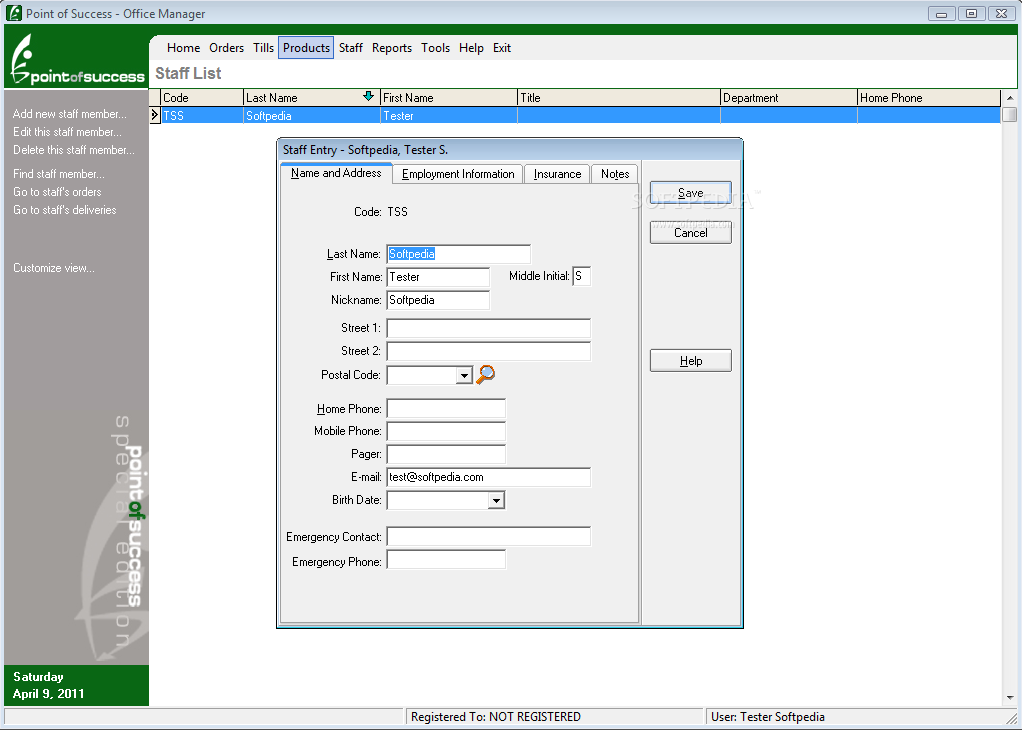Open the Products menu
The height and width of the screenshot is (730, 1022).
click(306, 48)
